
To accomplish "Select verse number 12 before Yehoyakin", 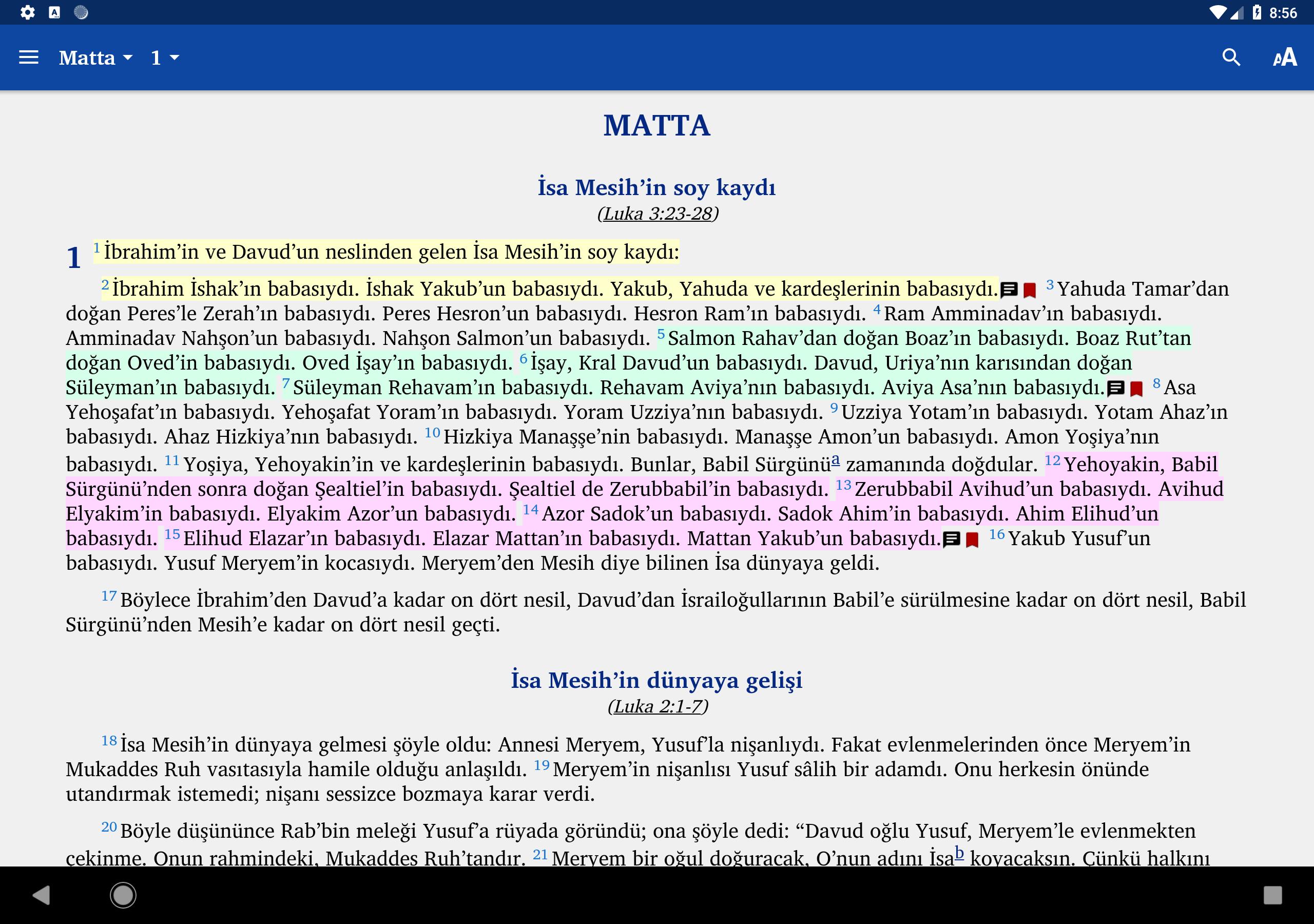I will [1052, 460].
